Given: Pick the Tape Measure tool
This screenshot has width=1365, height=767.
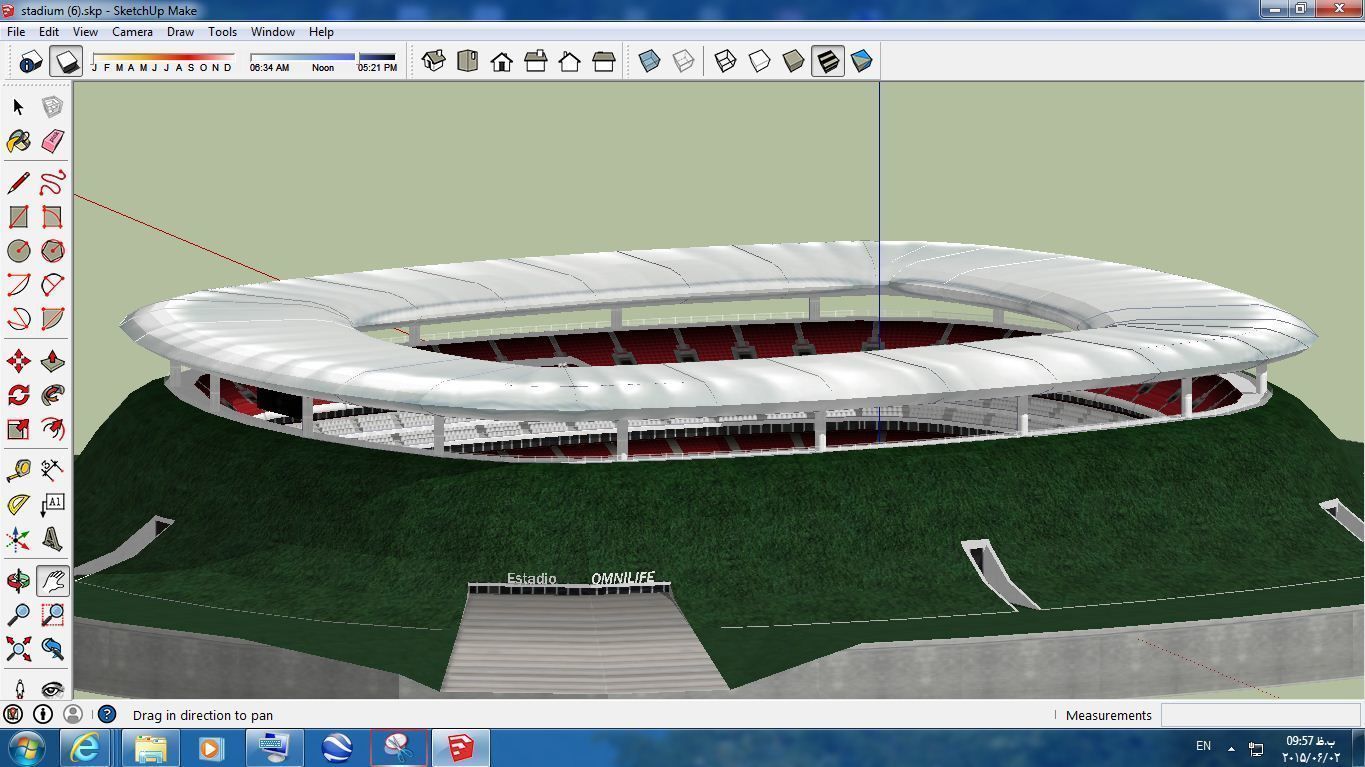Looking at the screenshot, I should [x=18, y=470].
